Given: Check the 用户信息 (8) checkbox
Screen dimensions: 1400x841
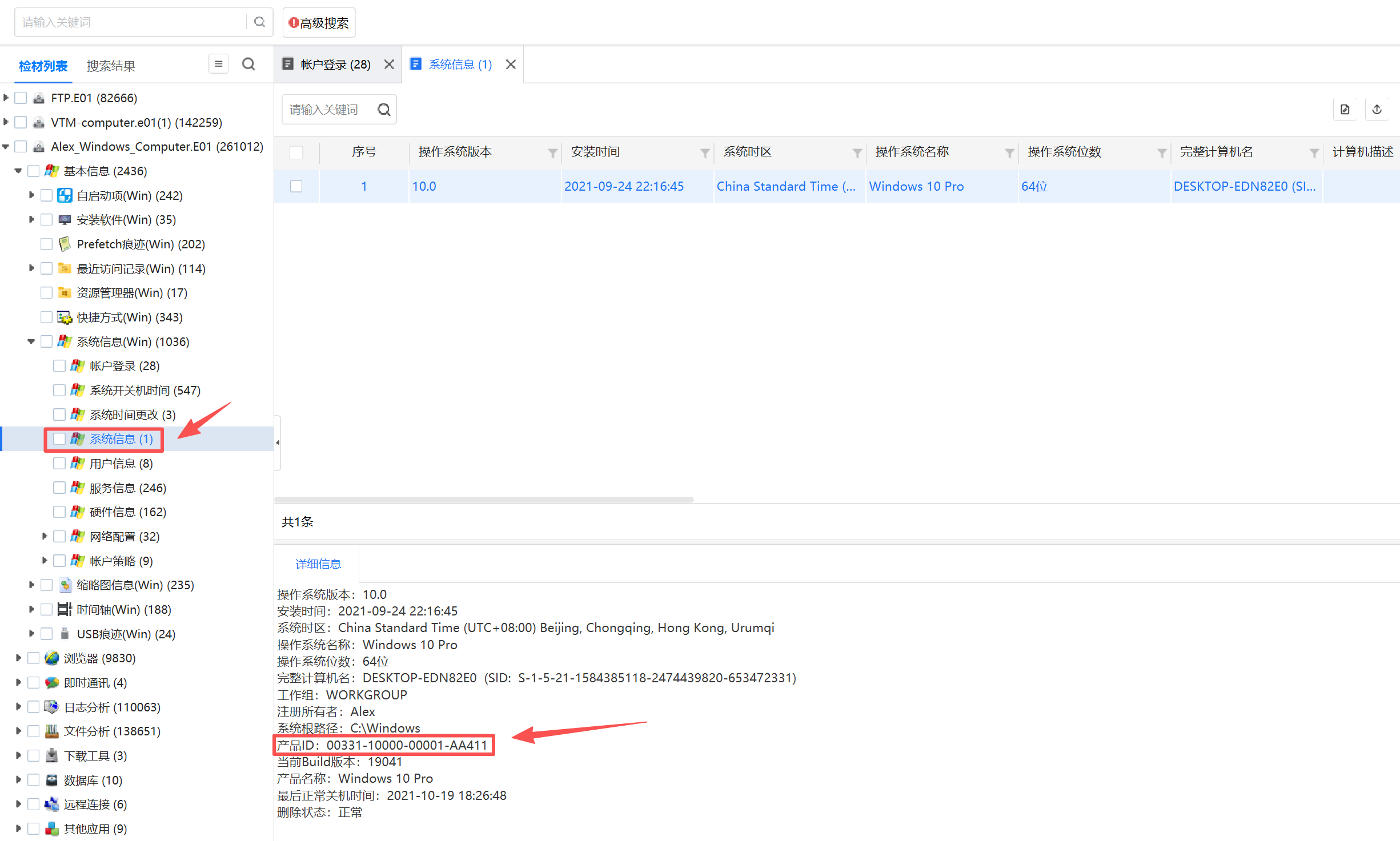Looking at the screenshot, I should click(59, 463).
